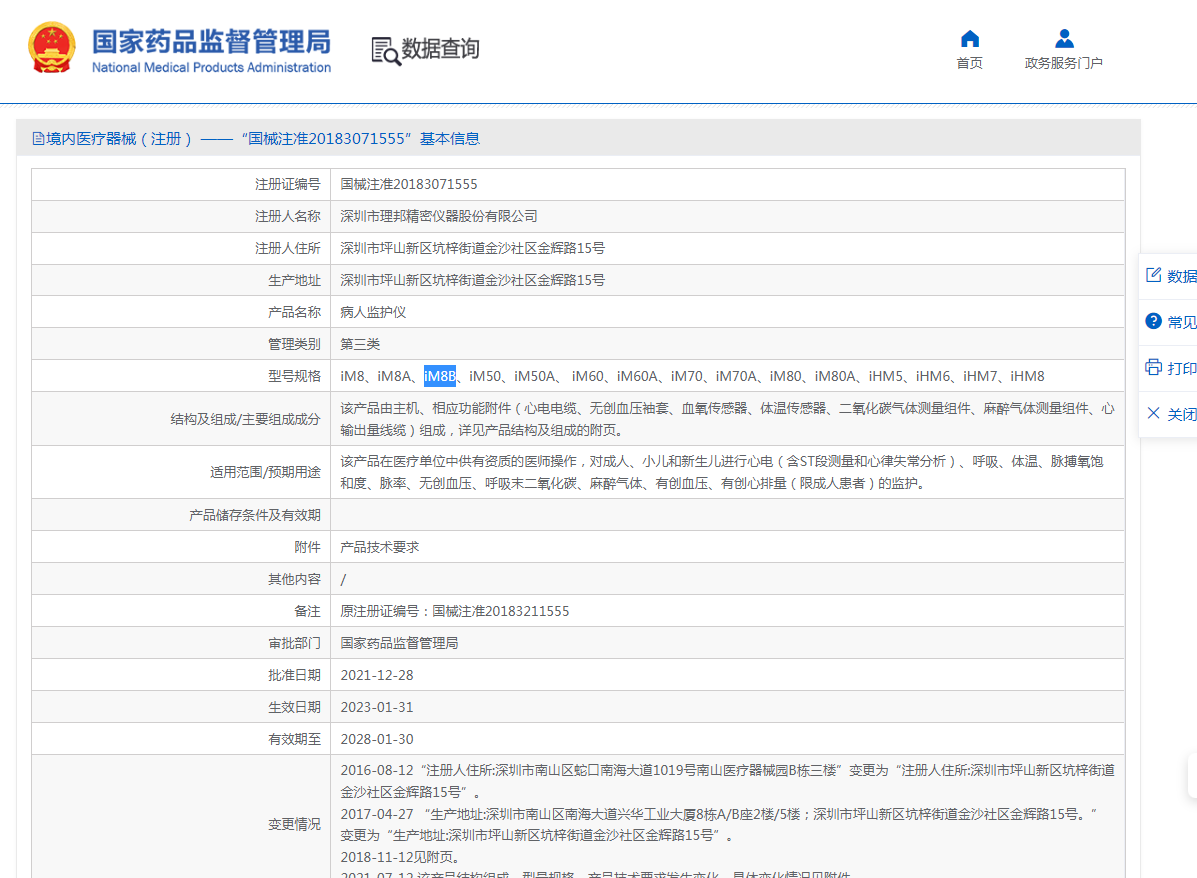Viewport: 1197px width, 878px height.
Task: Click the 注册人住所 address value
Action: coord(473,249)
